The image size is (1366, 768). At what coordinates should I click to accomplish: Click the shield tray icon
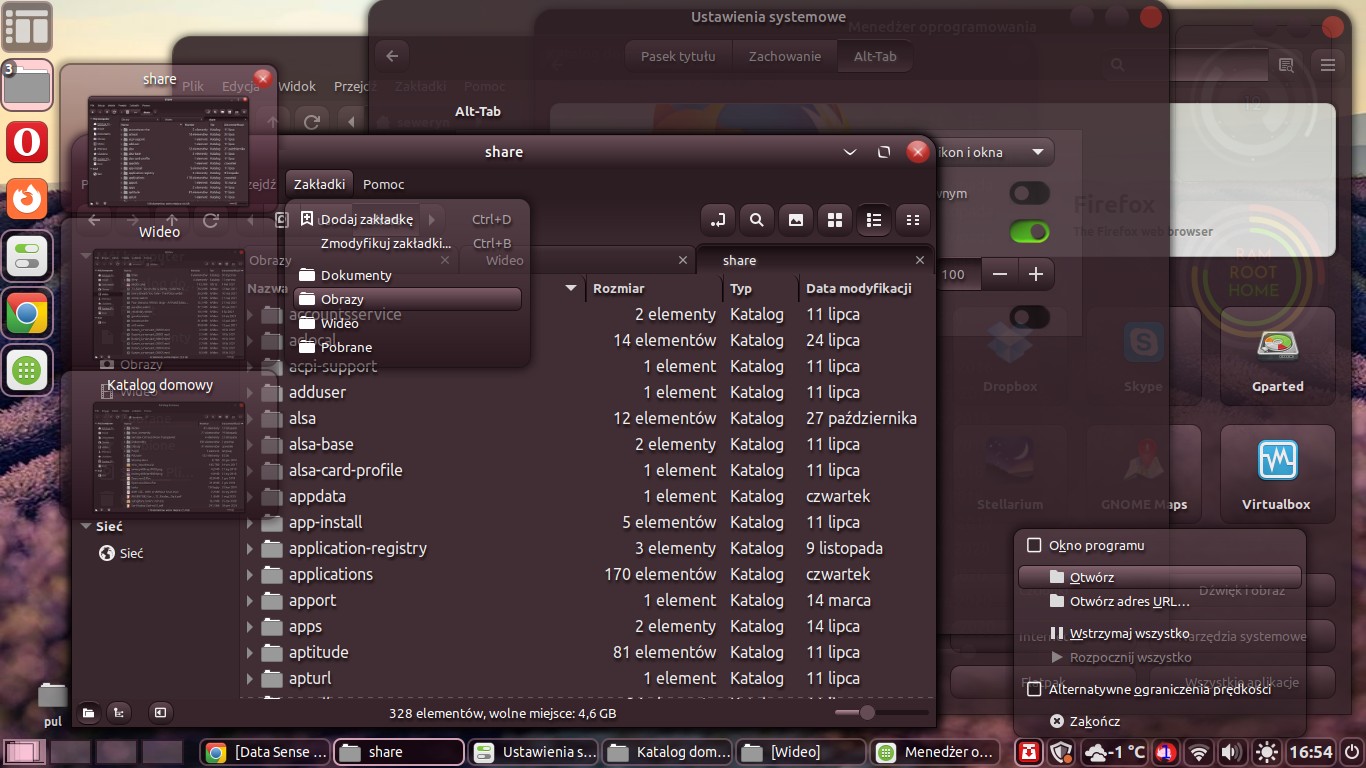pos(1061,752)
